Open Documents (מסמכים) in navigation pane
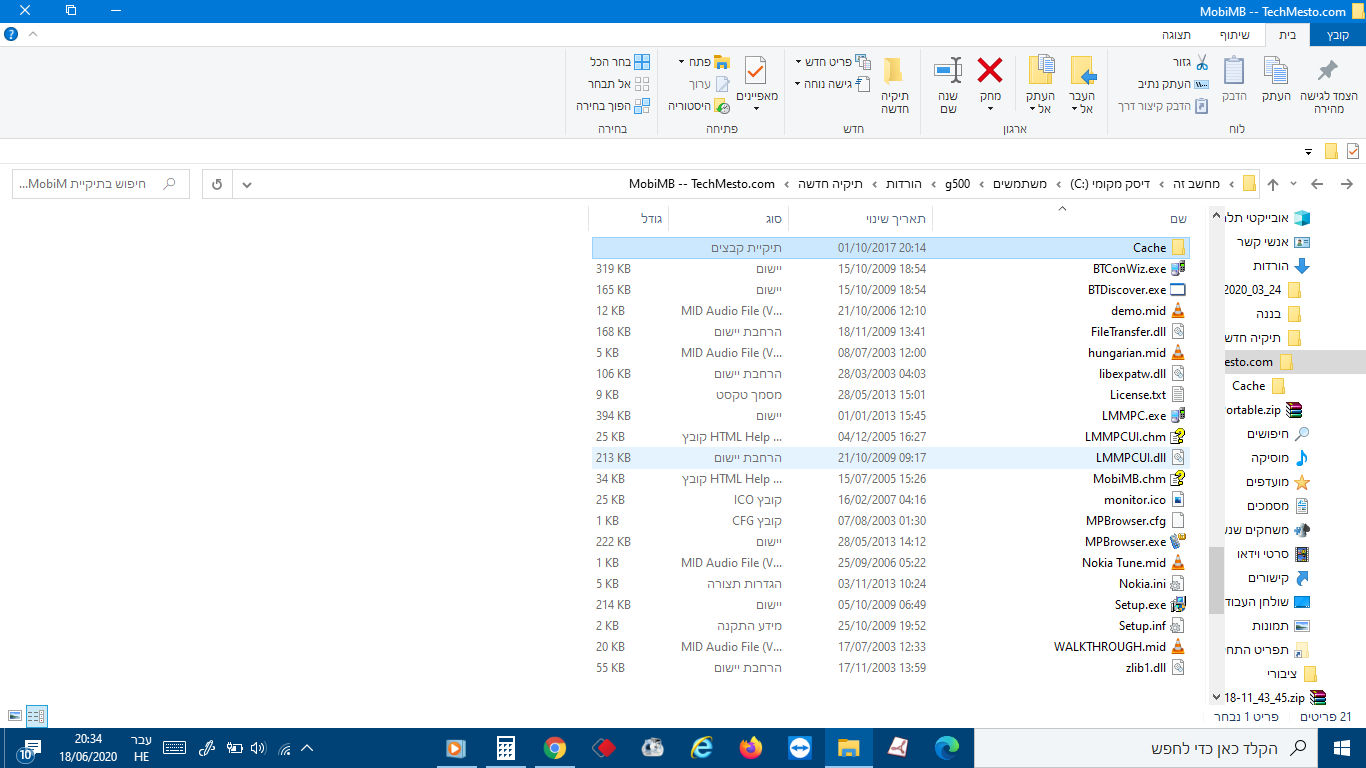Screen dimensions: 1366x768 [1277, 506]
